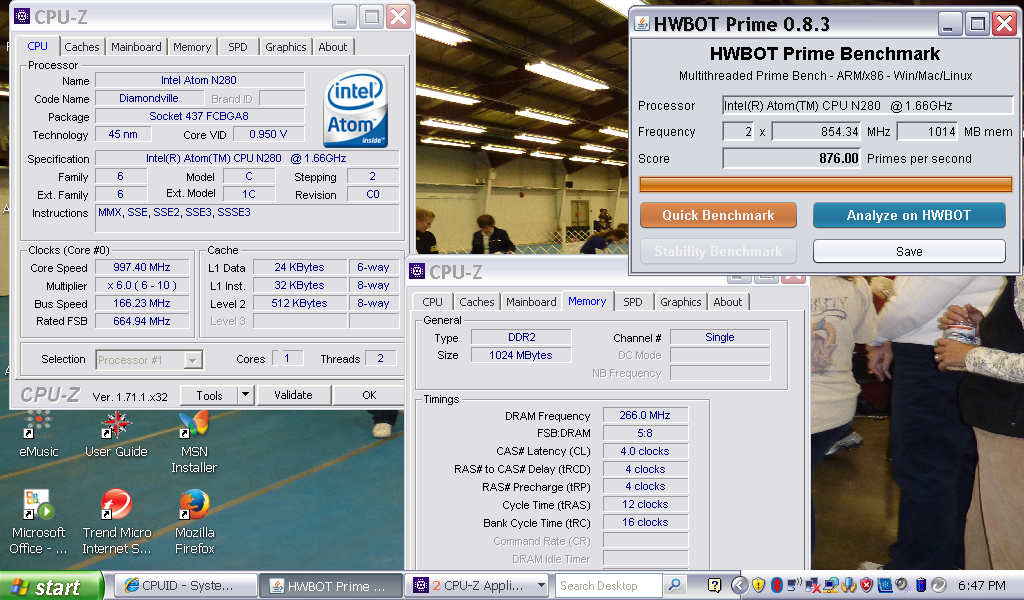Open the User Guide desktop shortcut
Screen dimensions: 1024x600
[x=116, y=434]
